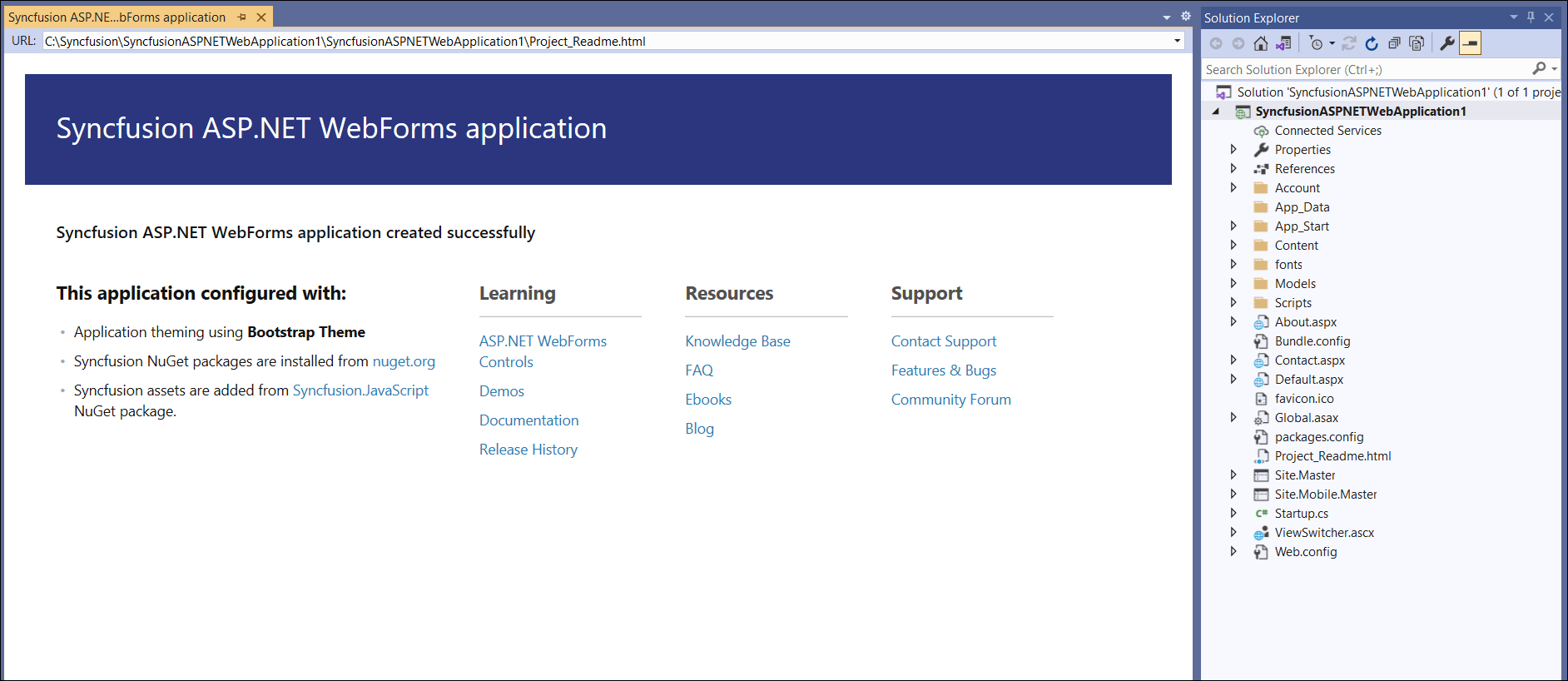
Task: Open the document tab list dropdown
Action: pos(1167,17)
